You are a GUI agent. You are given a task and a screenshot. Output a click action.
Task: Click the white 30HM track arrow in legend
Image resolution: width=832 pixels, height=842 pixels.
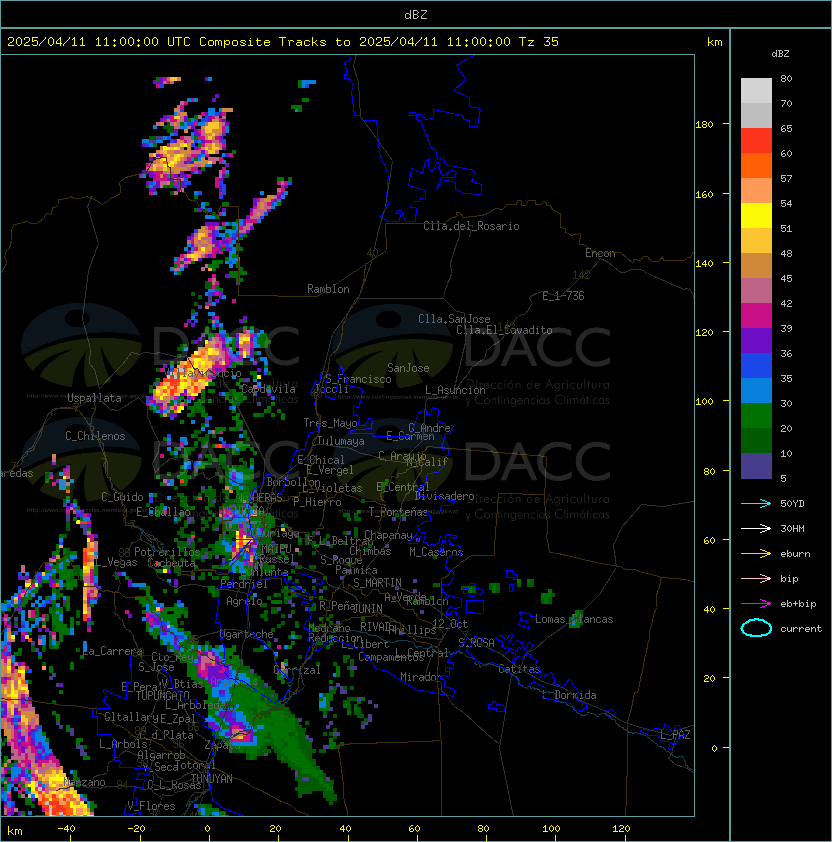(x=756, y=528)
